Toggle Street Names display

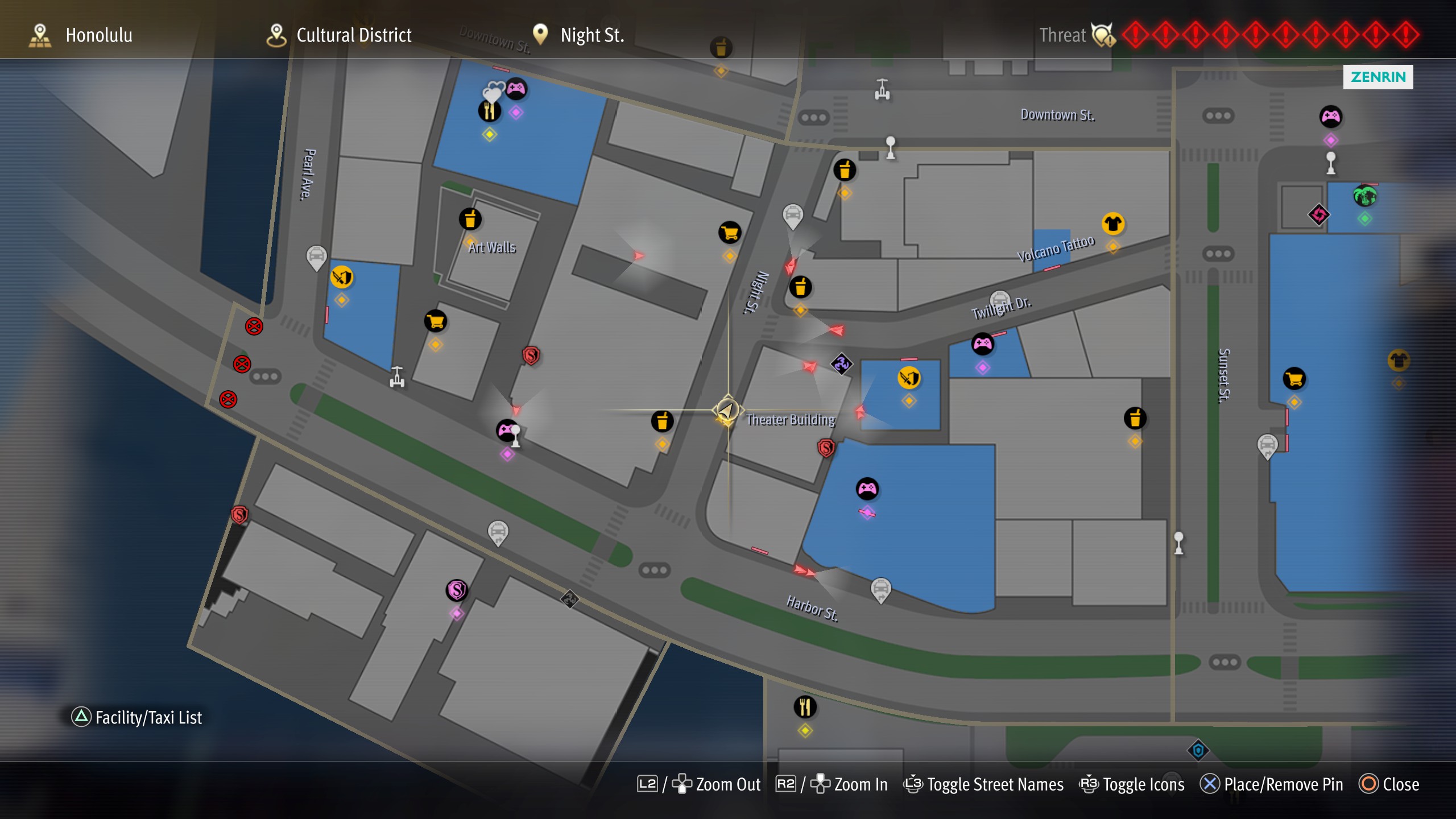[x=983, y=784]
